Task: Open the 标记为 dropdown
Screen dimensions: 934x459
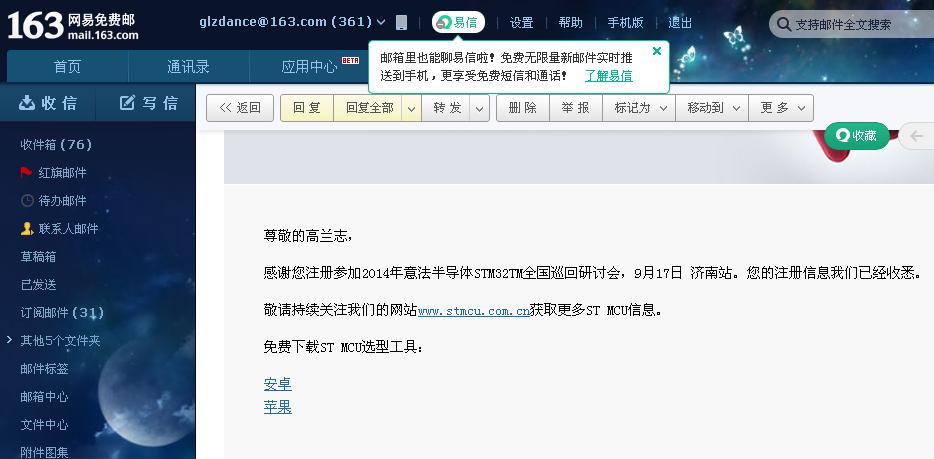Action: point(639,108)
